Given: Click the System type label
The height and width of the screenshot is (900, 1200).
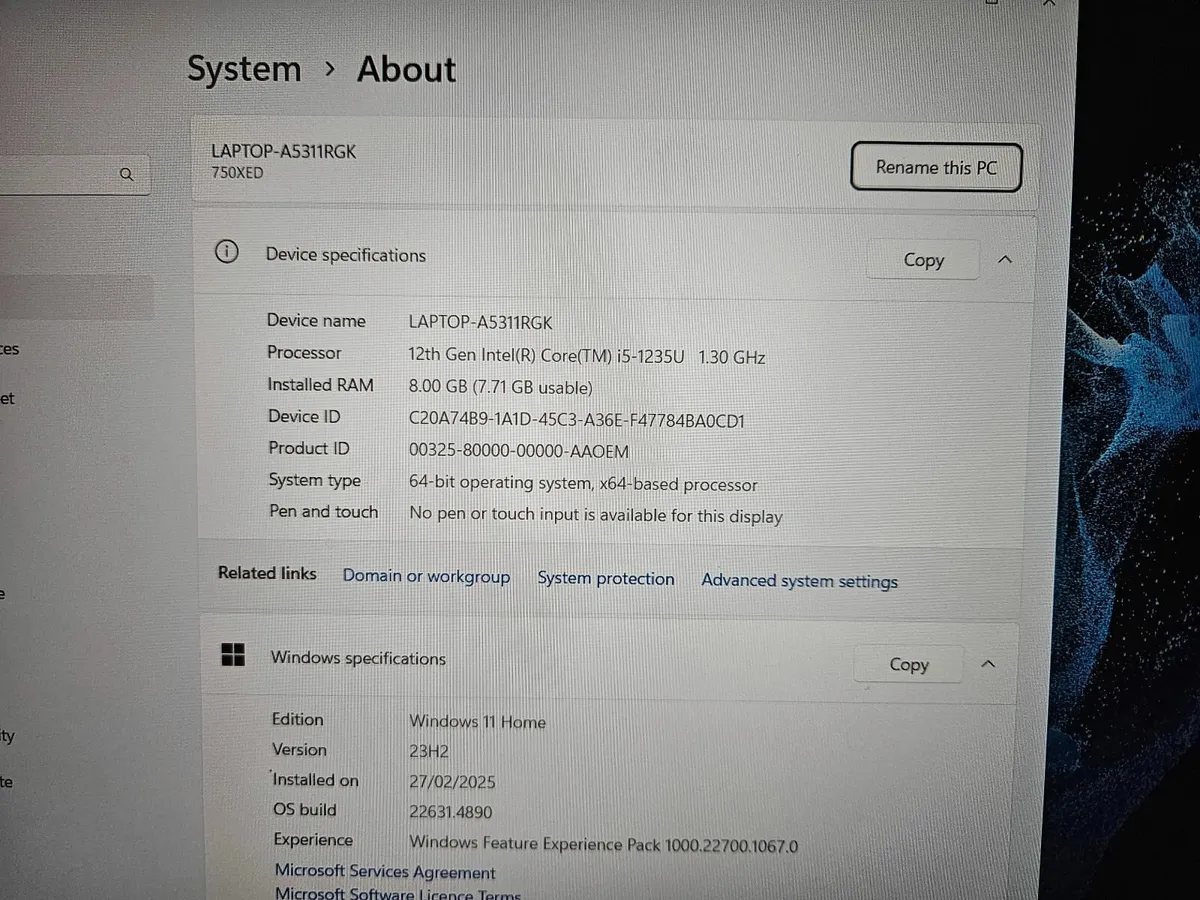Looking at the screenshot, I should 315,480.
